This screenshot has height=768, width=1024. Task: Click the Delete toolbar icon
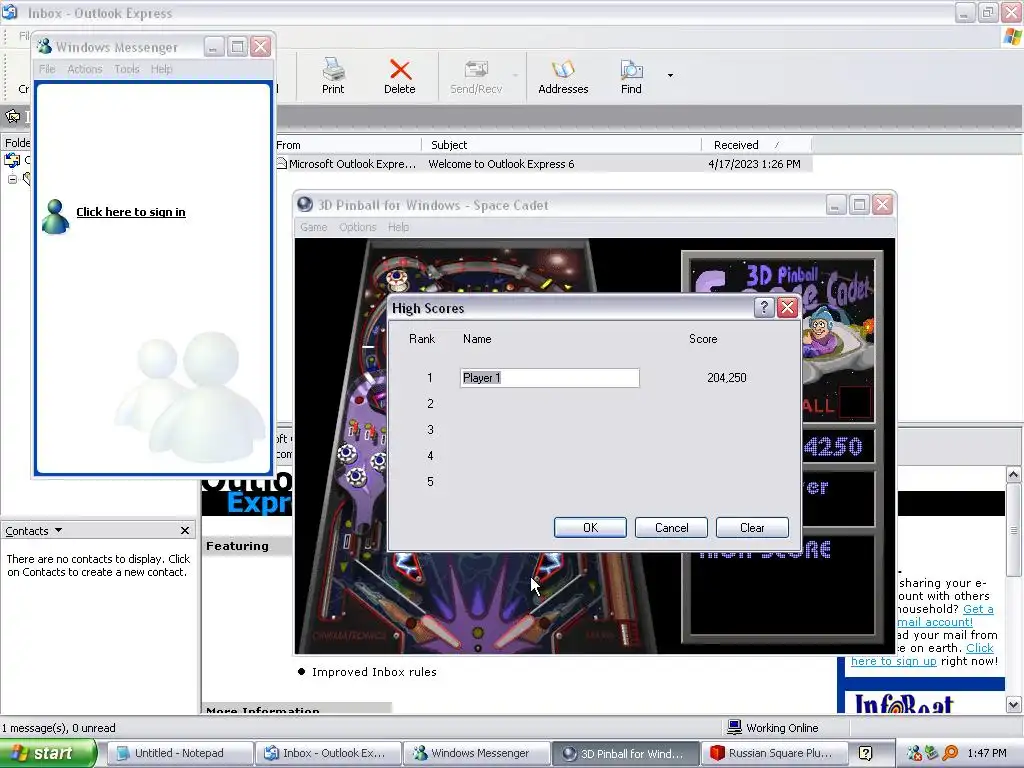click(400, 76)
